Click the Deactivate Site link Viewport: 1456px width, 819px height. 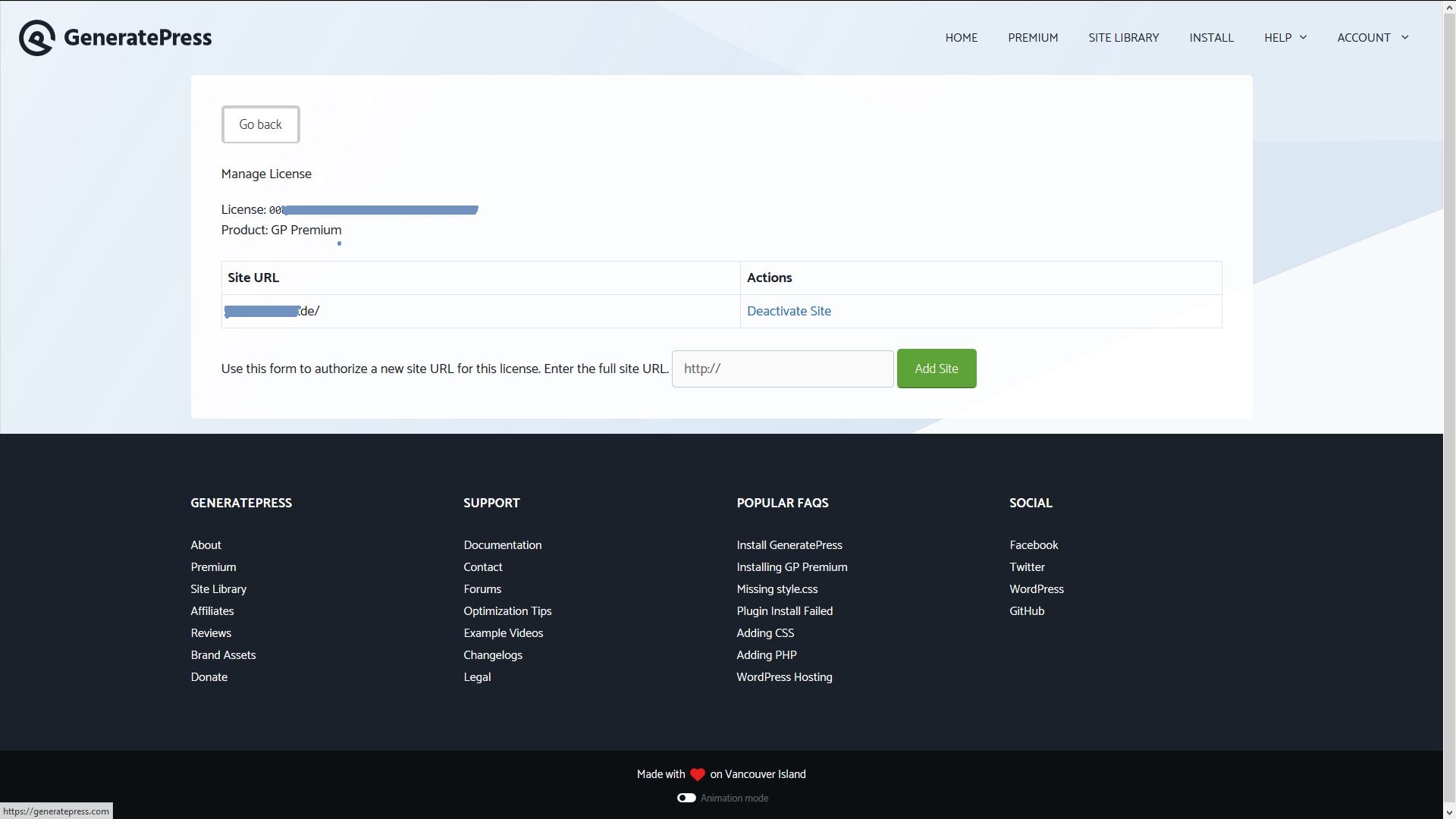(789, 311)
